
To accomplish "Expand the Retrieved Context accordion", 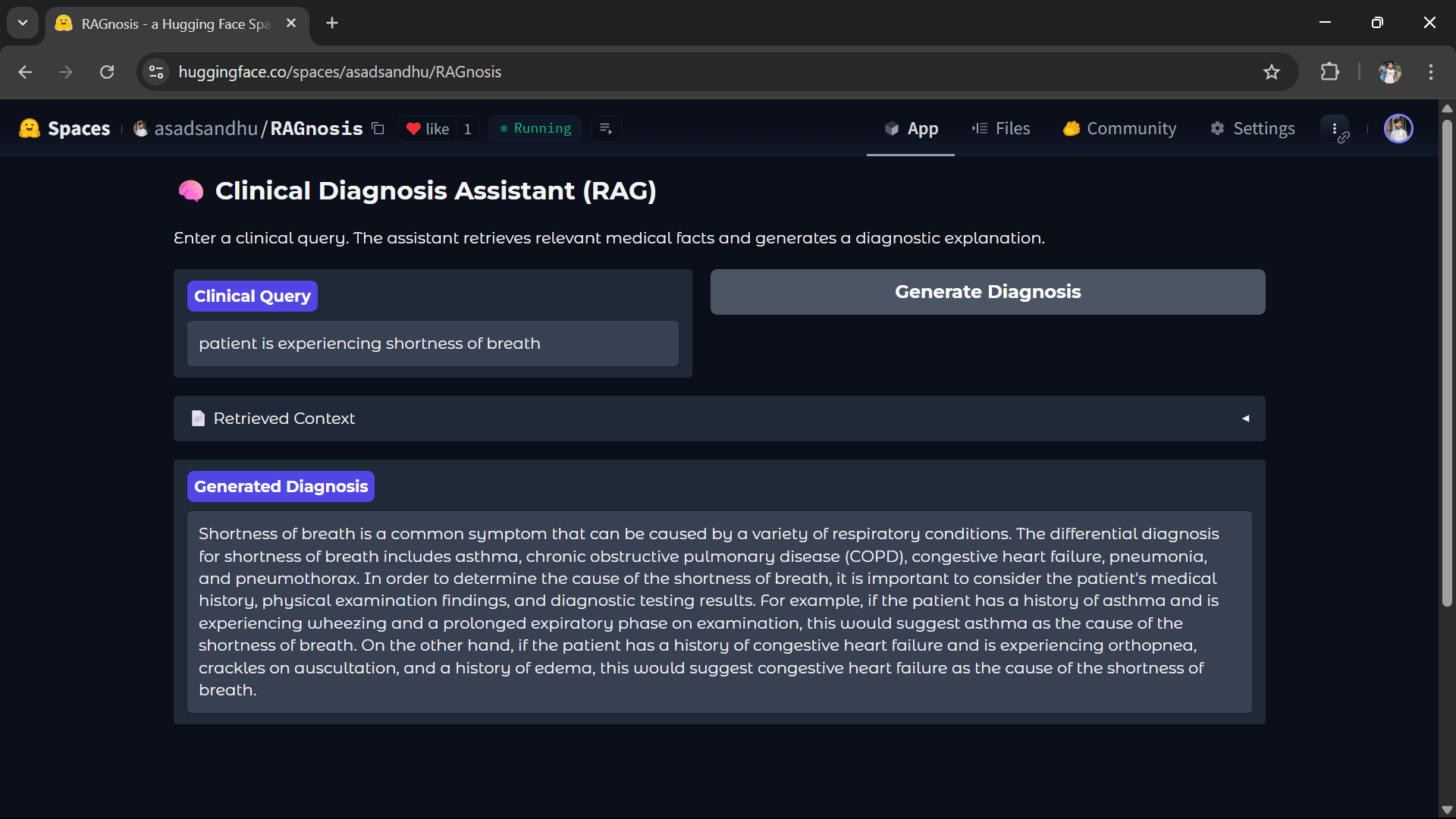I will pyautogui.click(x=719, y=419).
